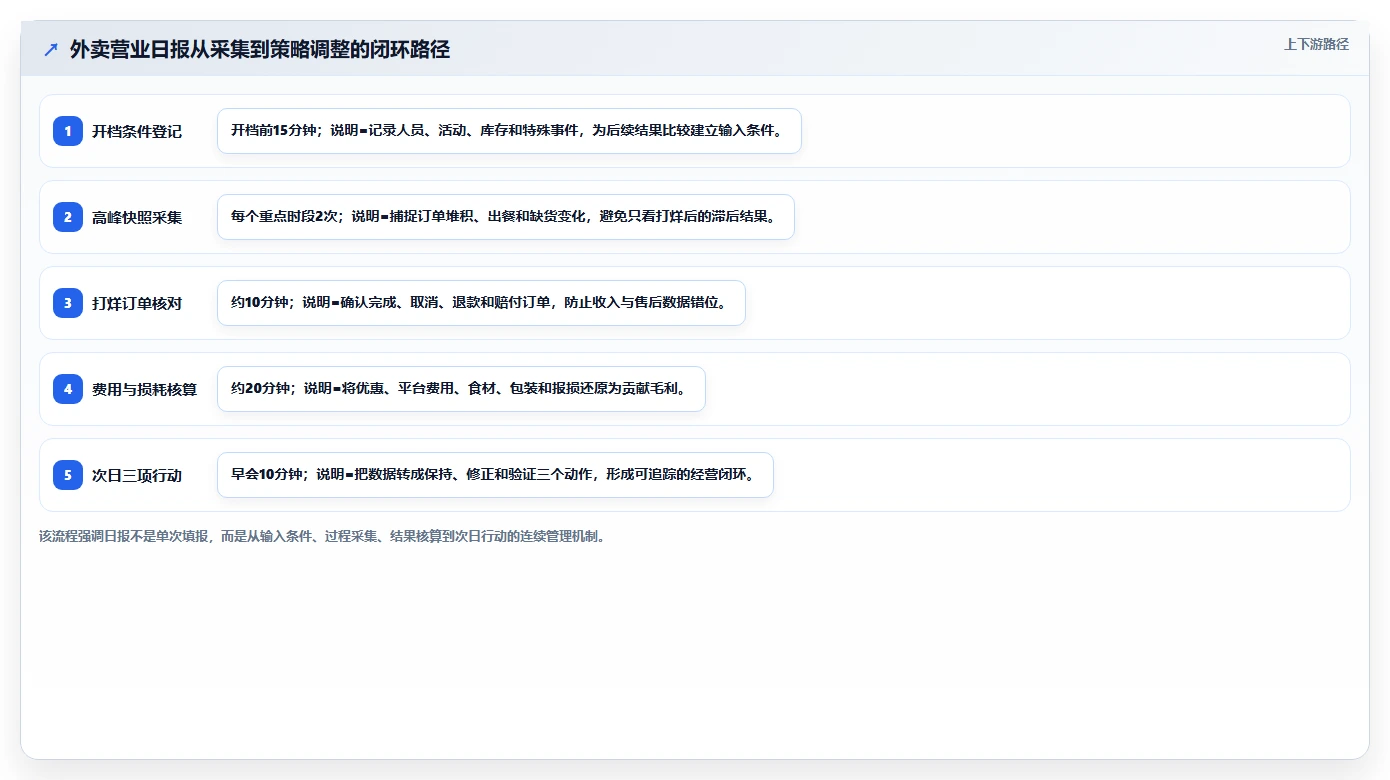Select step number 3 badge

click(68, 303)
